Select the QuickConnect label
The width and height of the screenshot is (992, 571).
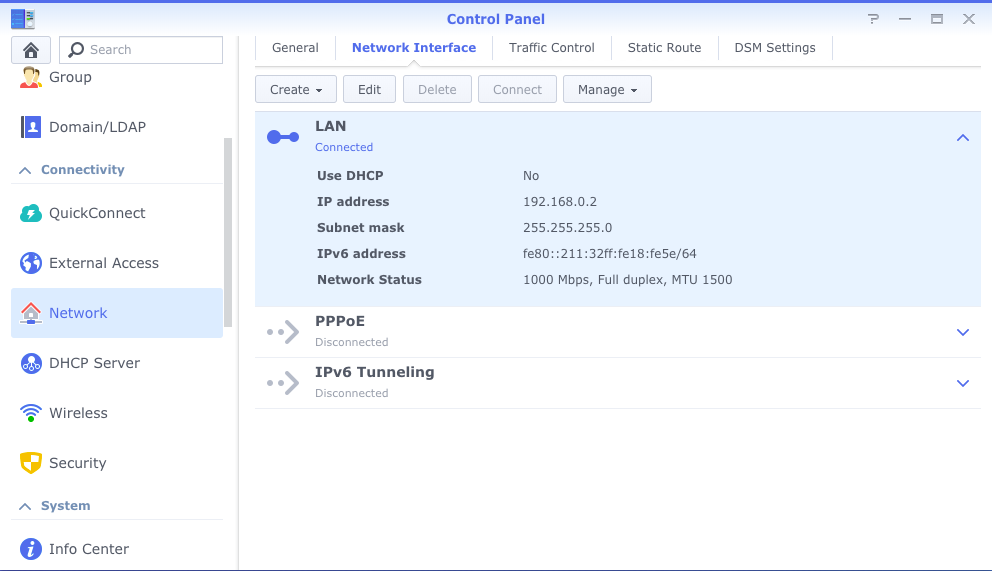tap(97, 213)
